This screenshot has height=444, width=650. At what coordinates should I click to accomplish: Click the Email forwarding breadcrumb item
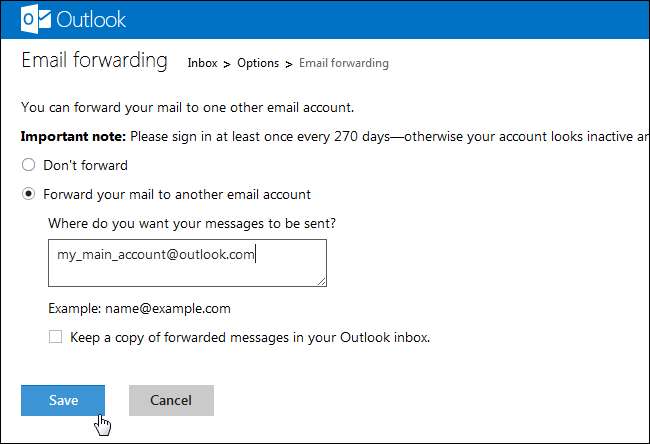point(343,63)
